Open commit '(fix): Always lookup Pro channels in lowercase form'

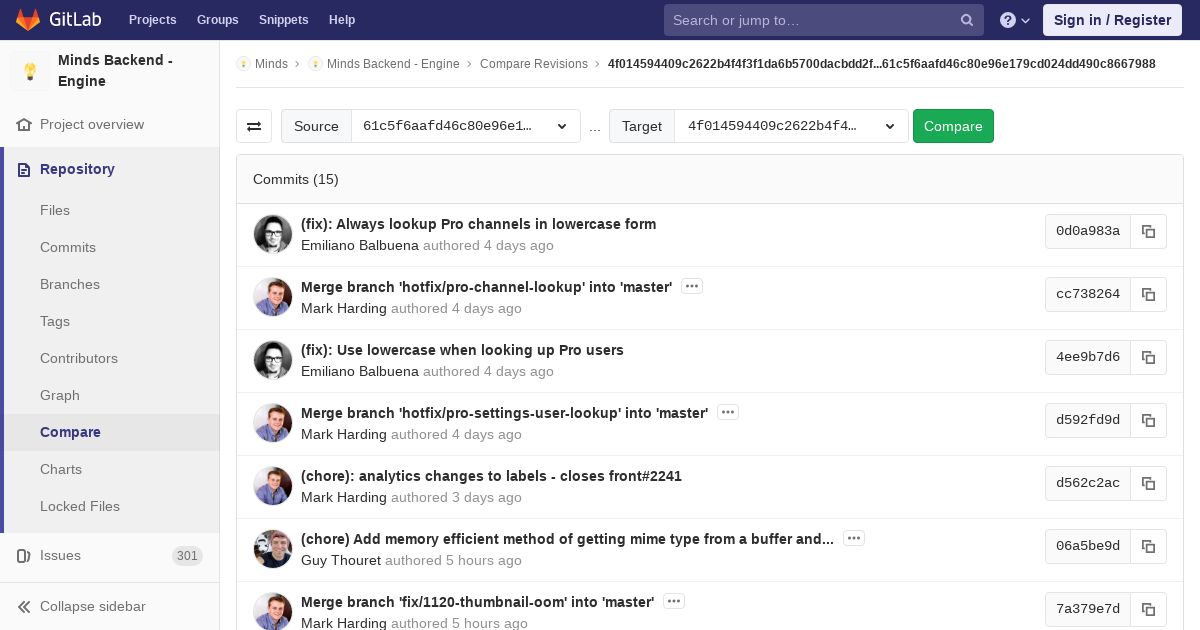click(x=478, y=224)
